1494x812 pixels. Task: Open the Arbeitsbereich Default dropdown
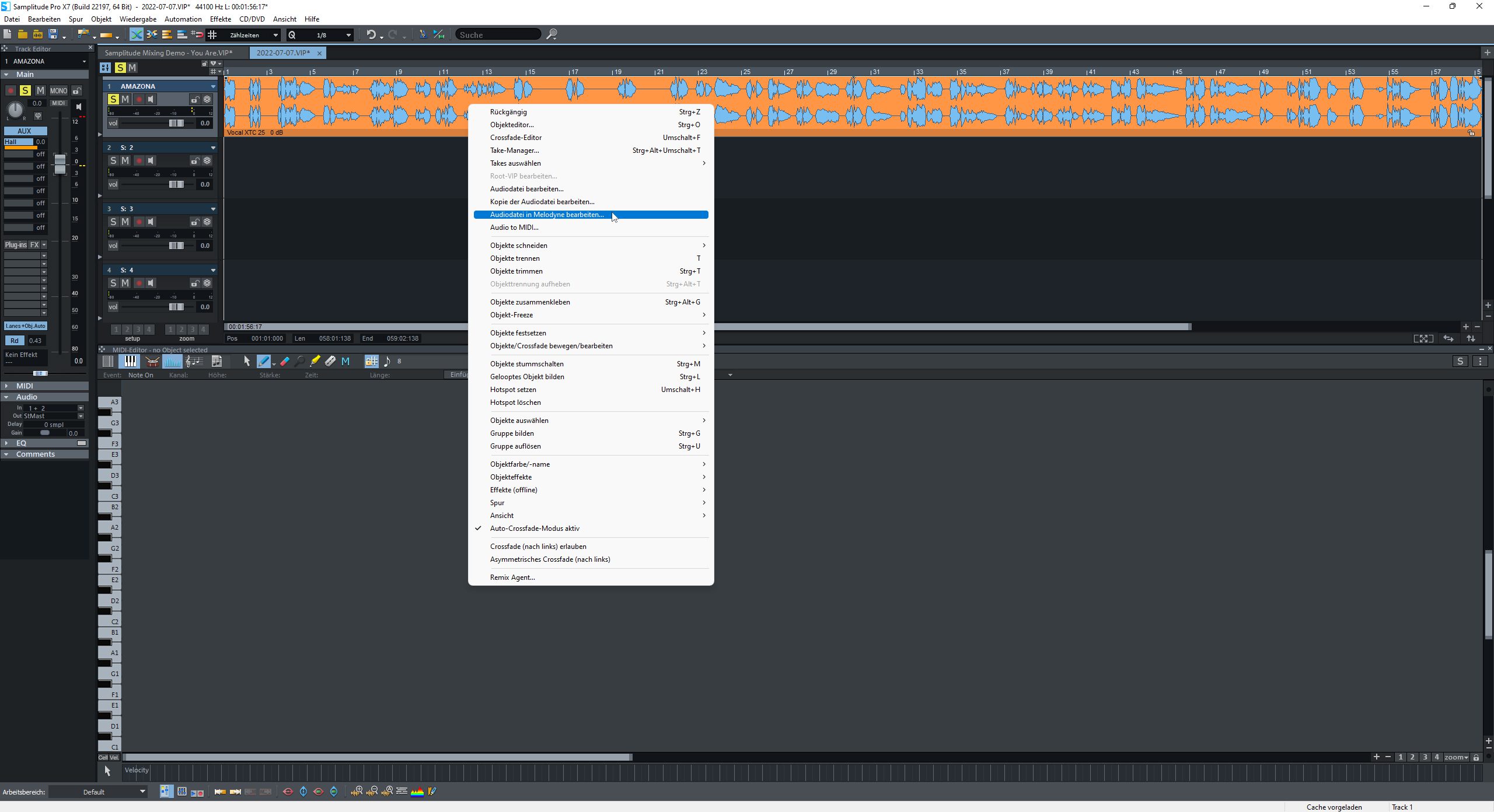tap(98, 792)
